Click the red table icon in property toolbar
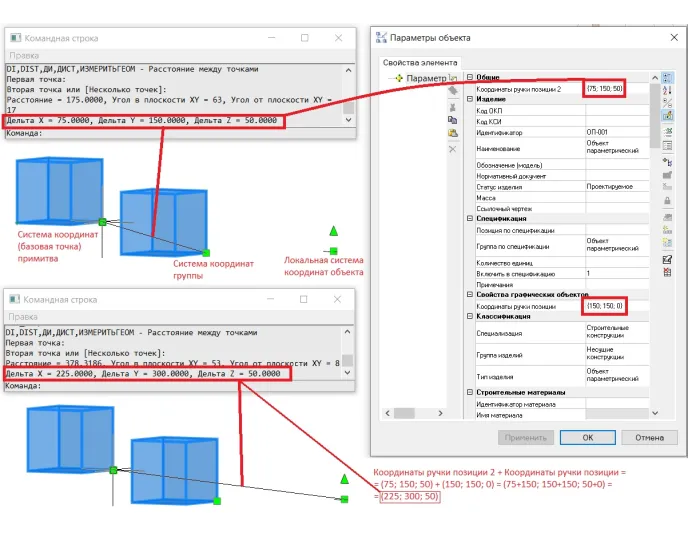Screen dimensions: 688x537 (667, 272)
